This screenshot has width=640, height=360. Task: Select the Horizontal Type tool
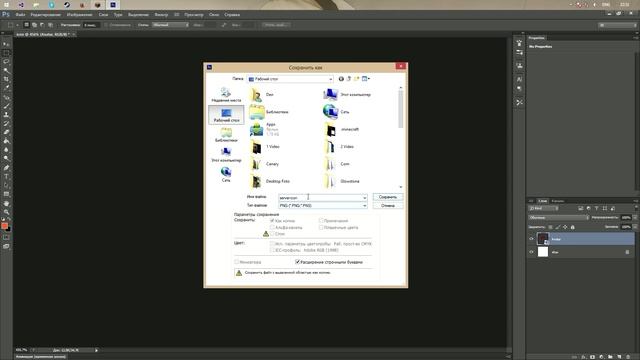(x=6, y=177)
